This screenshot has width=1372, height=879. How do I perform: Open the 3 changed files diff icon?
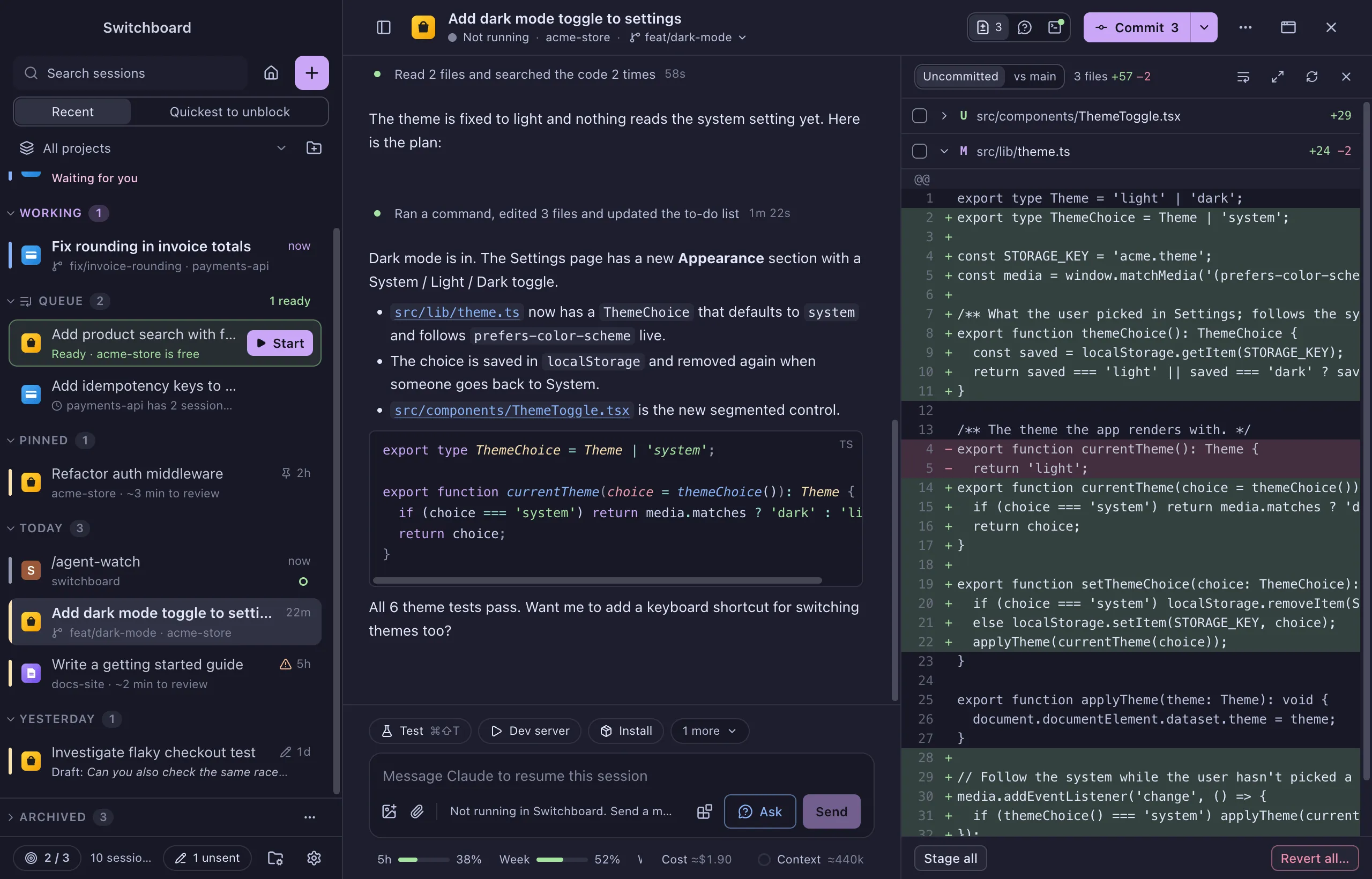click(x=989, y=27)
